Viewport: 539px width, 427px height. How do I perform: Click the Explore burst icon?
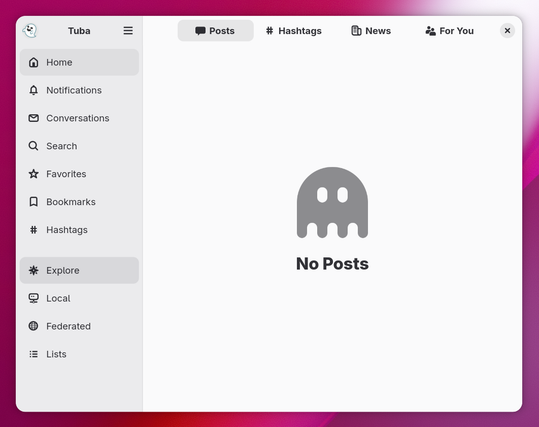click(x=33, y=270)
